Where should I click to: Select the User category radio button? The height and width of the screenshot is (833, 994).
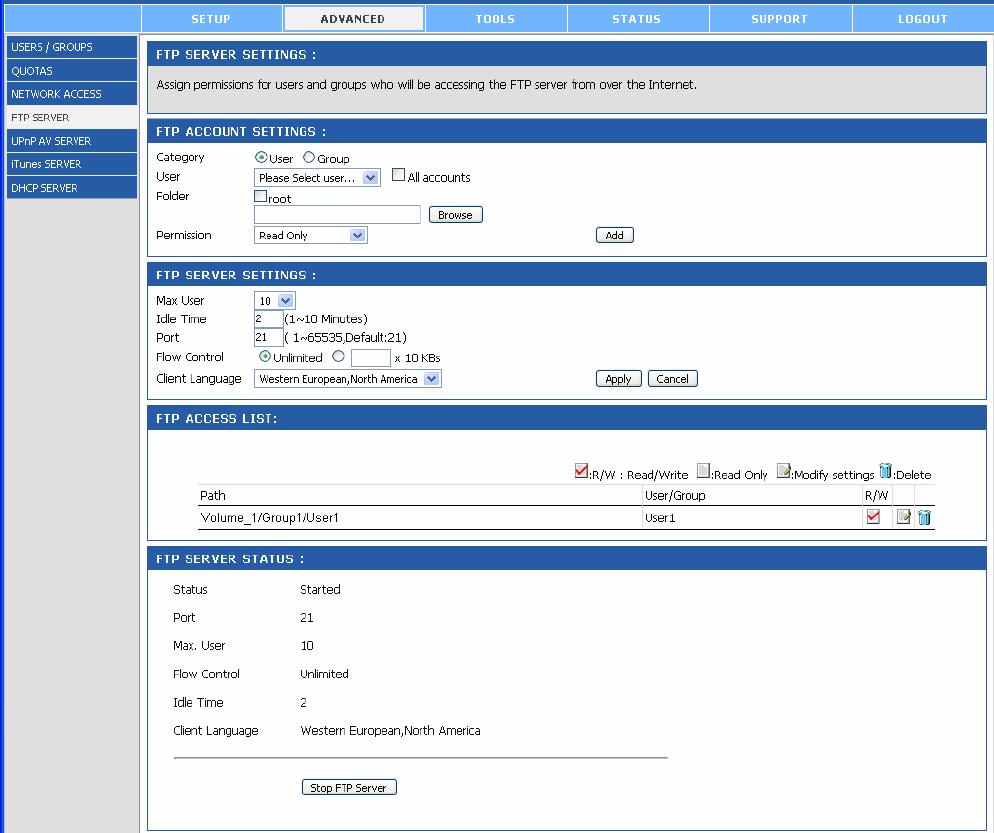(262, 158)
